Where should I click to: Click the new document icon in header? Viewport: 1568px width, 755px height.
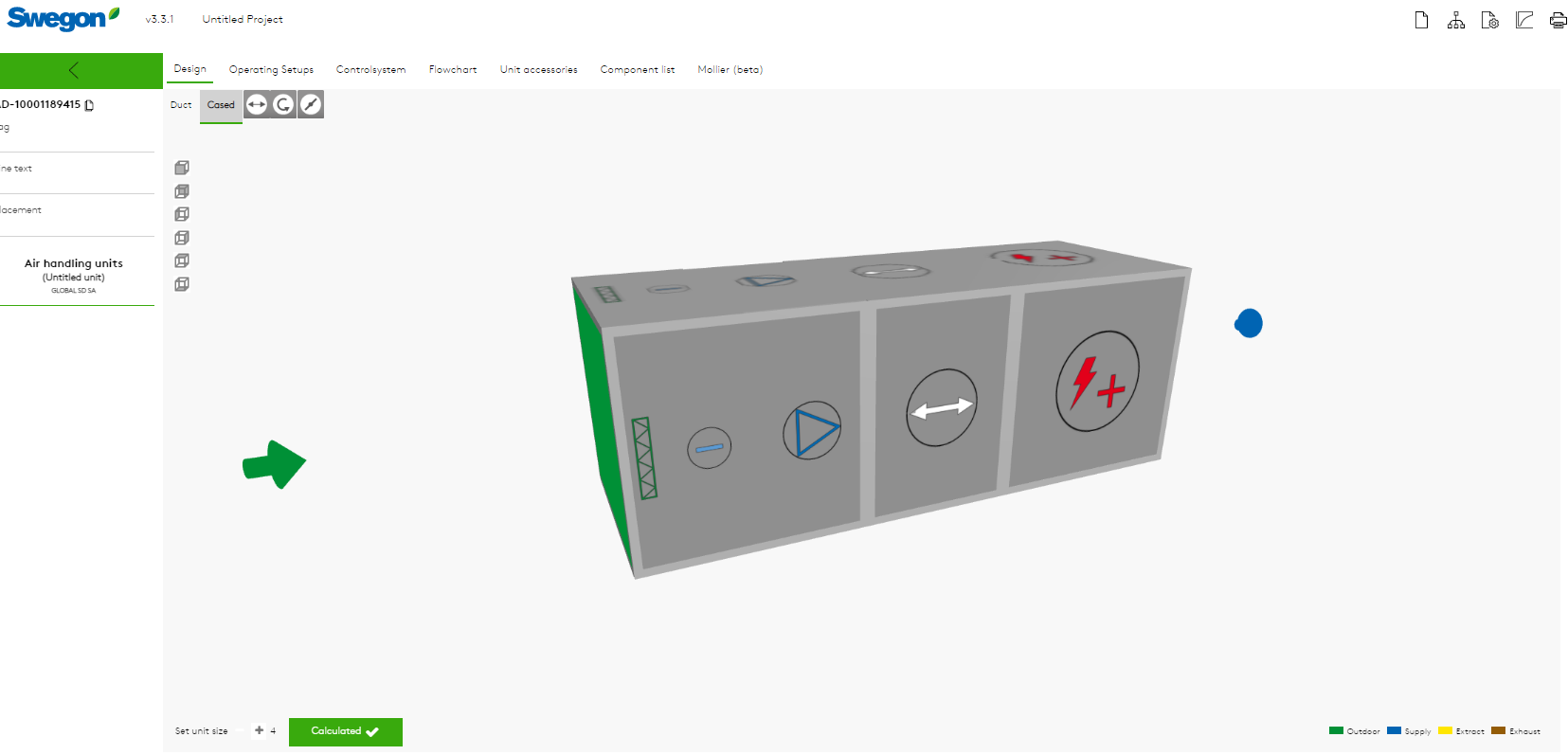click(1421, 20)
